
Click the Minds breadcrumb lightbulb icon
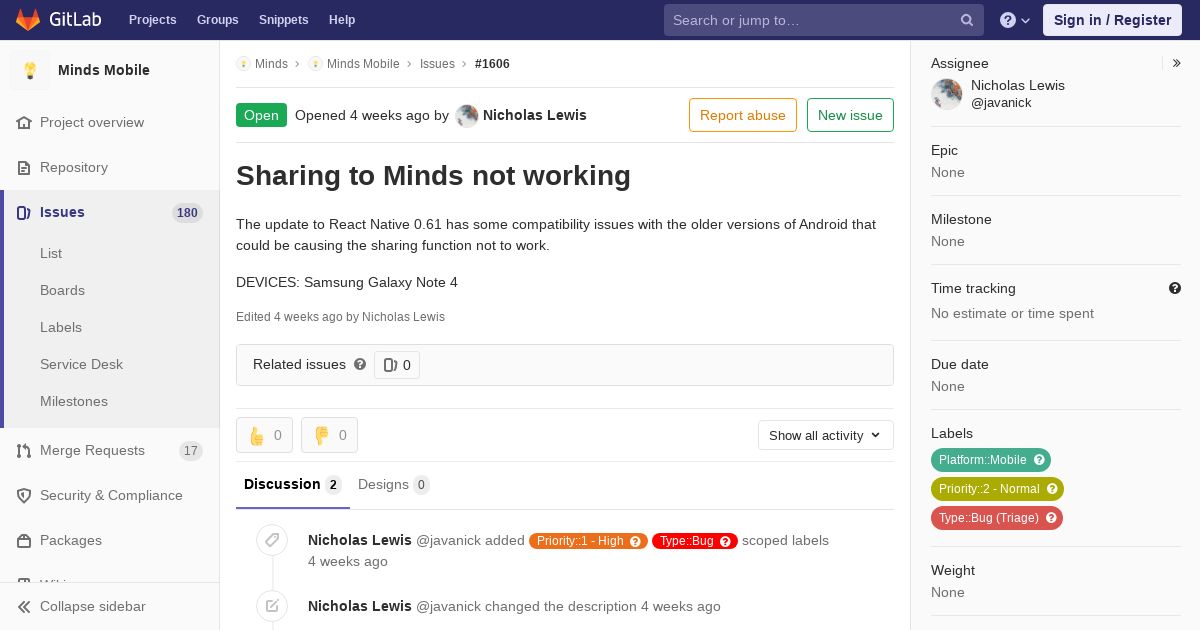[243, 64]
